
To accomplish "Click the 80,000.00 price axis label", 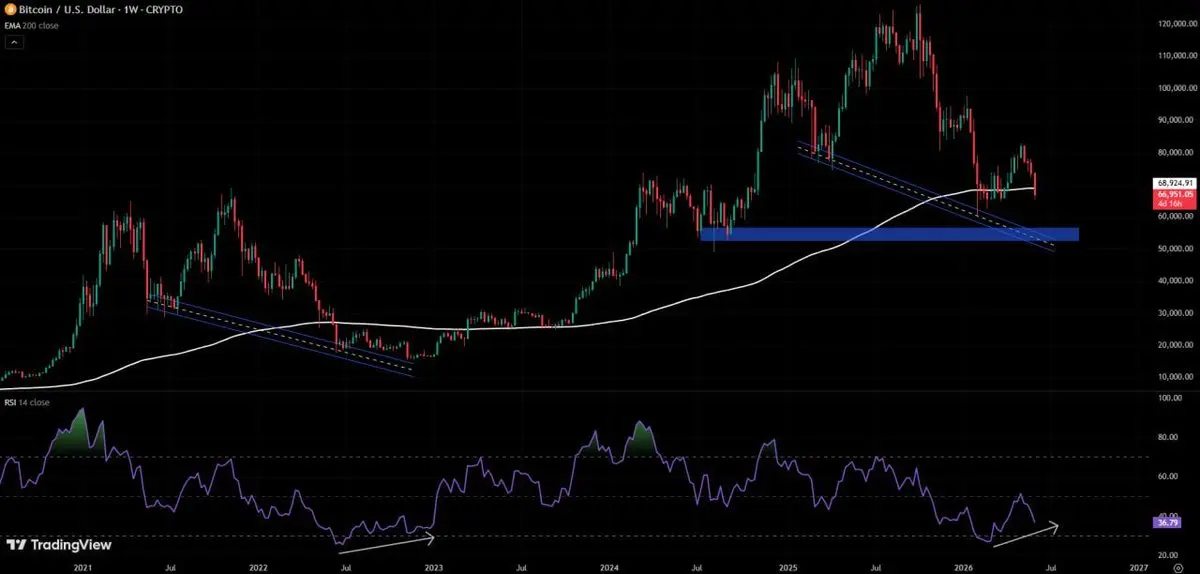I will pos(1177,152).
